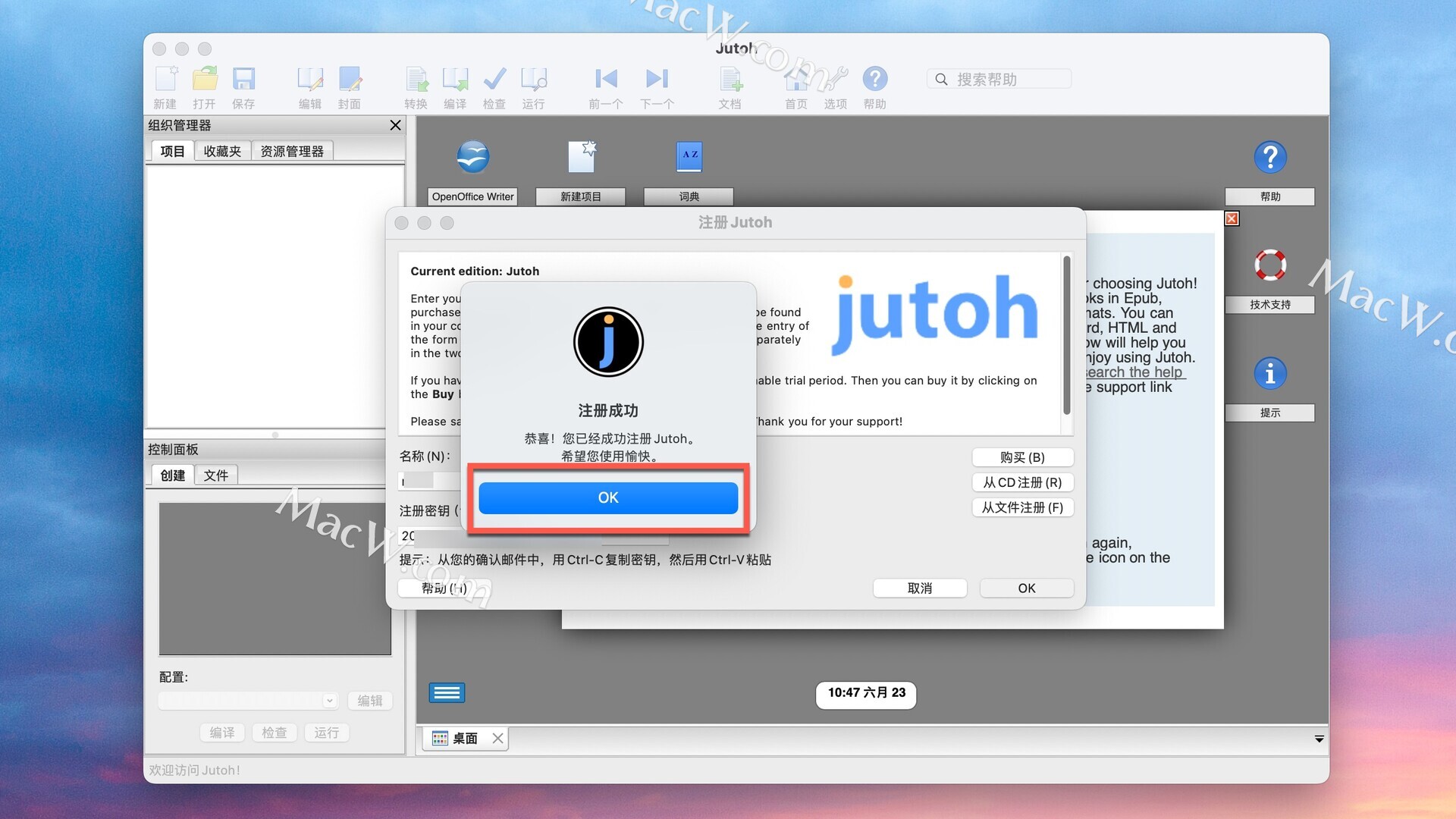Switch to the 收藏夹 tab
Viewport: 1456px width, 819px height.
click(x=222, y=151)
